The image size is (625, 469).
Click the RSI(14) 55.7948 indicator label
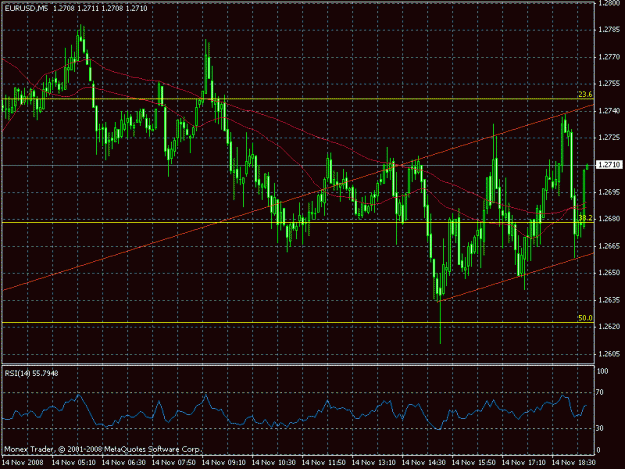click(31, 373)
